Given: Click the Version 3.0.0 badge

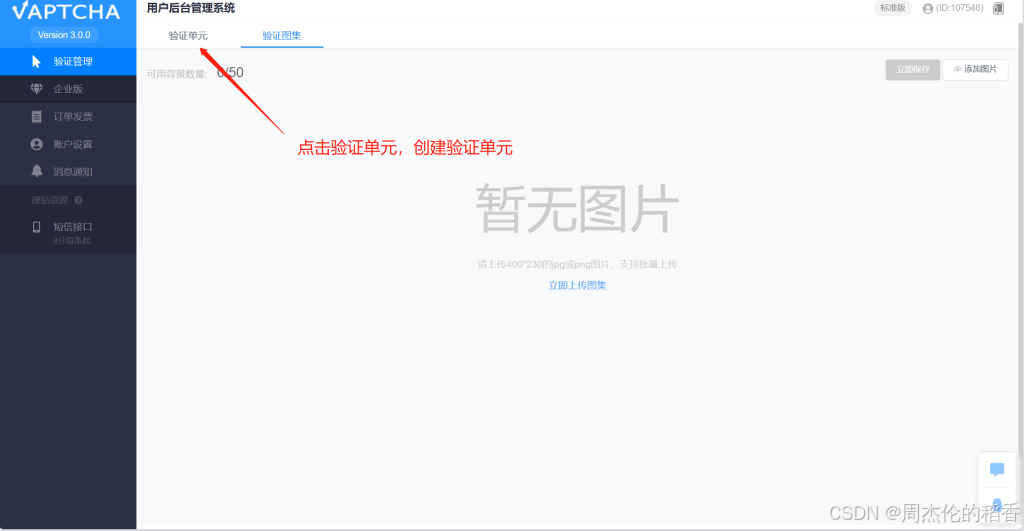Looking at the screenshot, I should (64, 35).
